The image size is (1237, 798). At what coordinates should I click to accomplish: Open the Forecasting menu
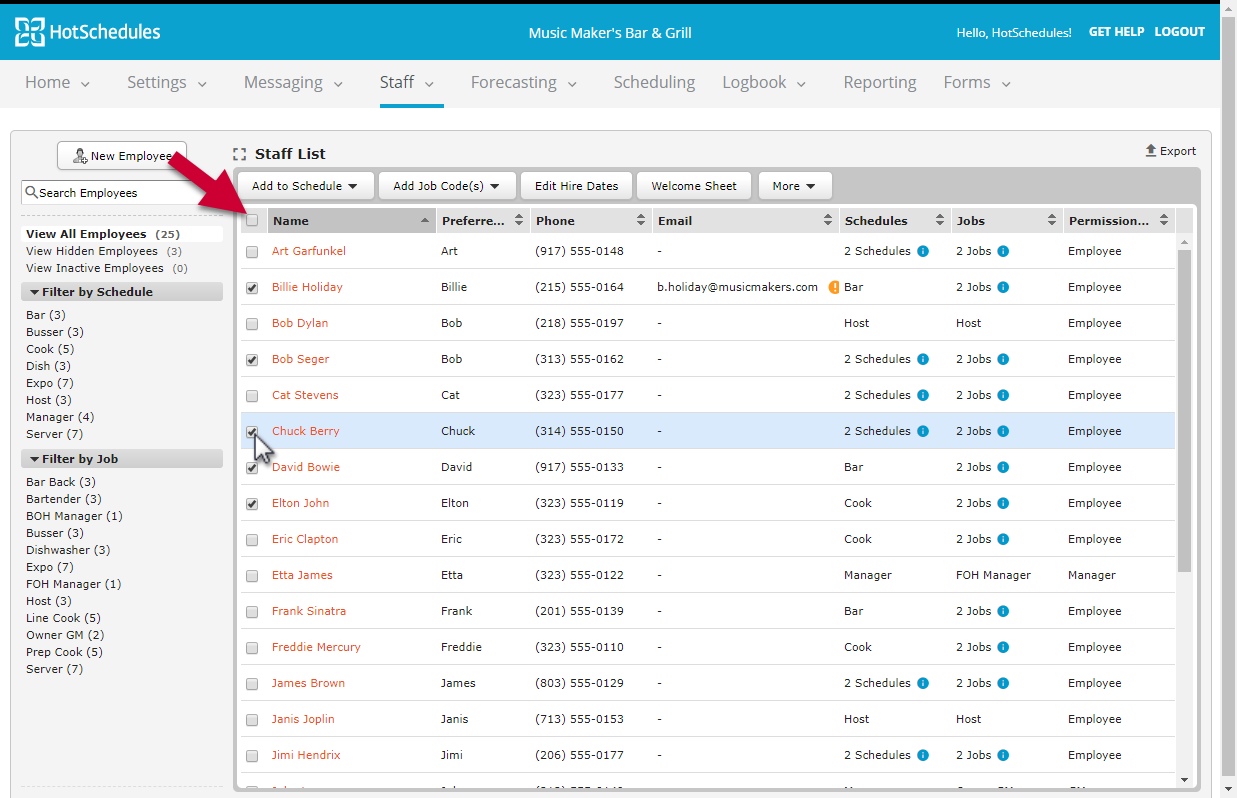(x=524, y=83)
